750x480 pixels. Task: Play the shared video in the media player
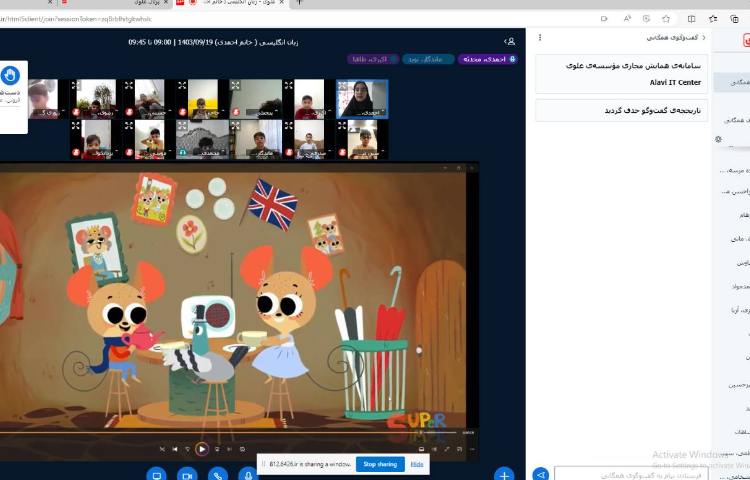click(202, 449)
